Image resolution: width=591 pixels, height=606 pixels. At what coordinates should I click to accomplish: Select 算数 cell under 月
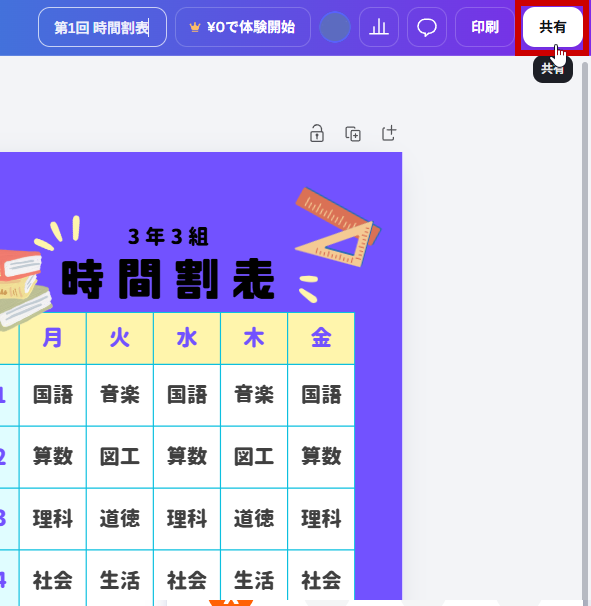(x=53, y=457)
